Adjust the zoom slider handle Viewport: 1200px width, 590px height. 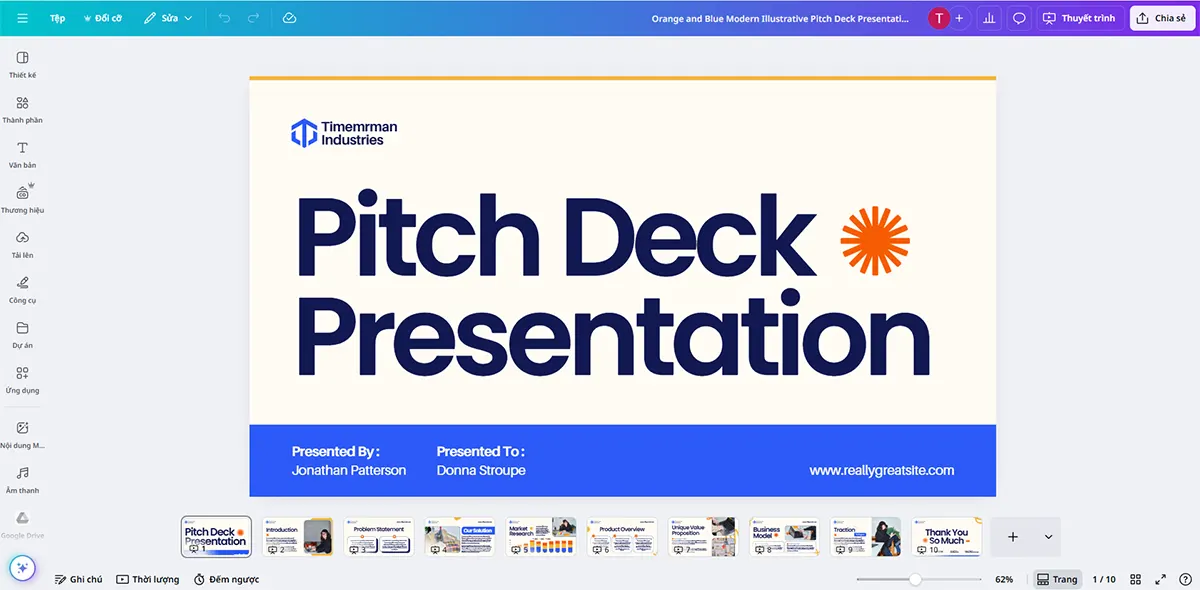coord(915,579)
